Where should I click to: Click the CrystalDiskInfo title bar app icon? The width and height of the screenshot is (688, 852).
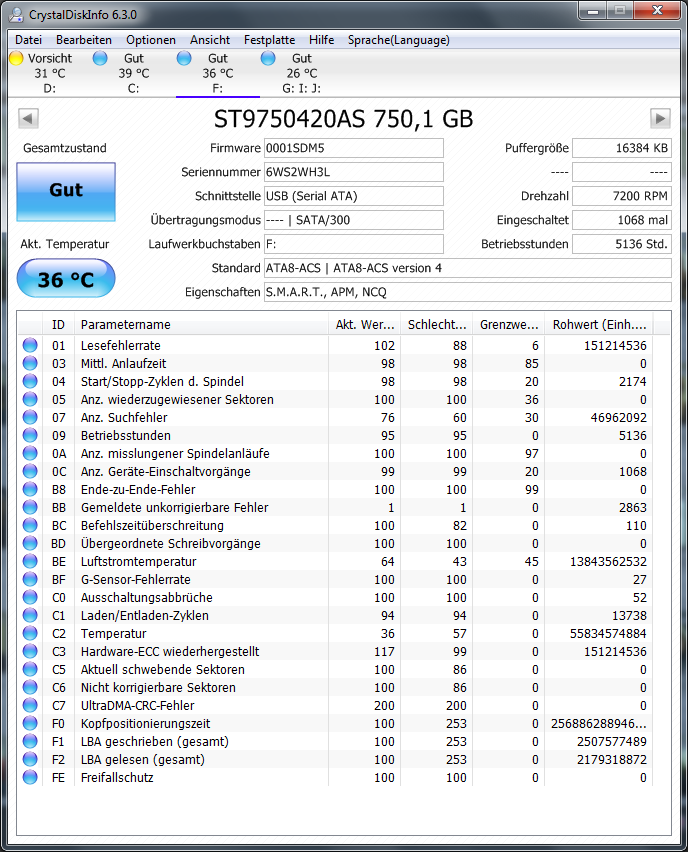pos(17,15)
